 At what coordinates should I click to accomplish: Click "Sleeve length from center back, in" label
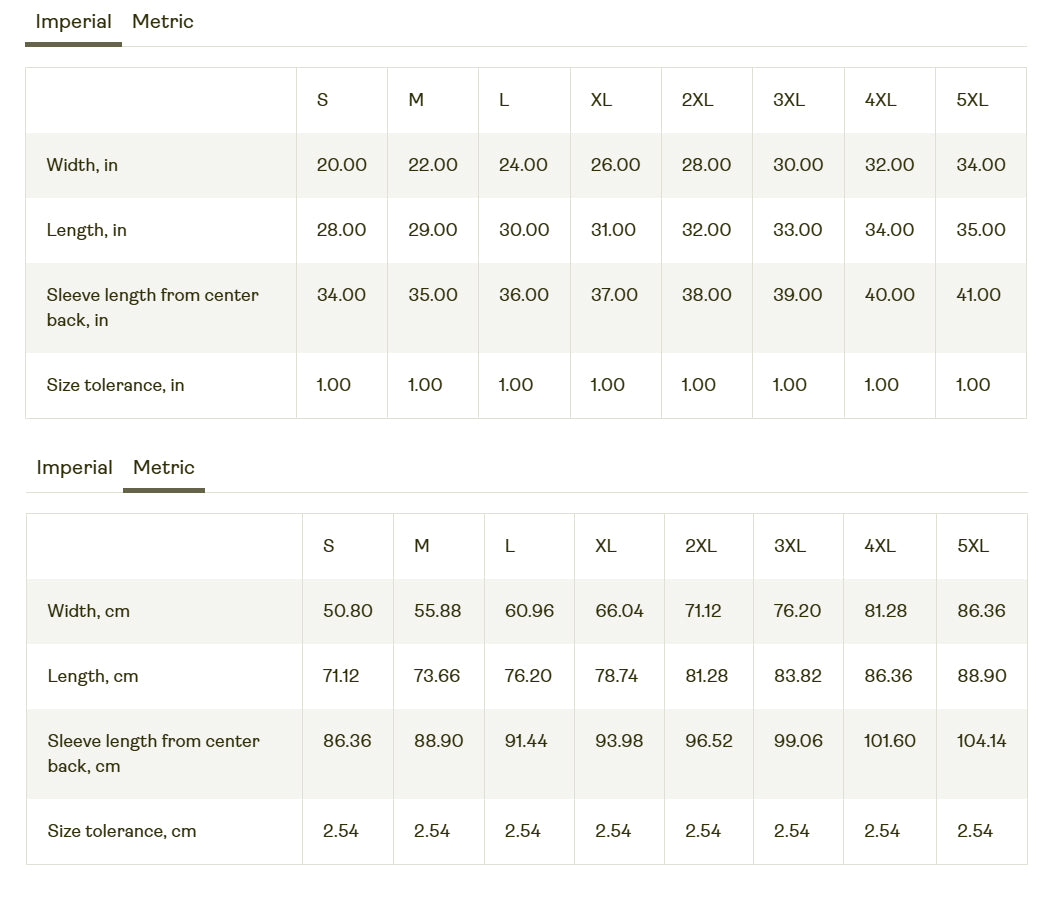tap(152, 307)
